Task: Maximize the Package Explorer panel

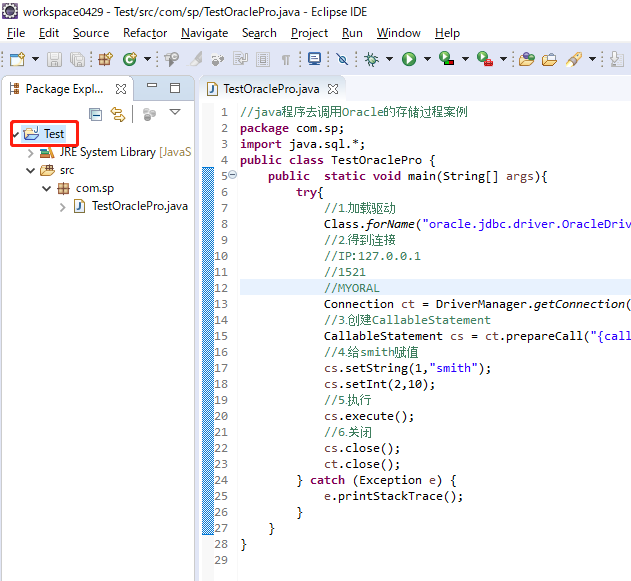Action: point(175,88)
